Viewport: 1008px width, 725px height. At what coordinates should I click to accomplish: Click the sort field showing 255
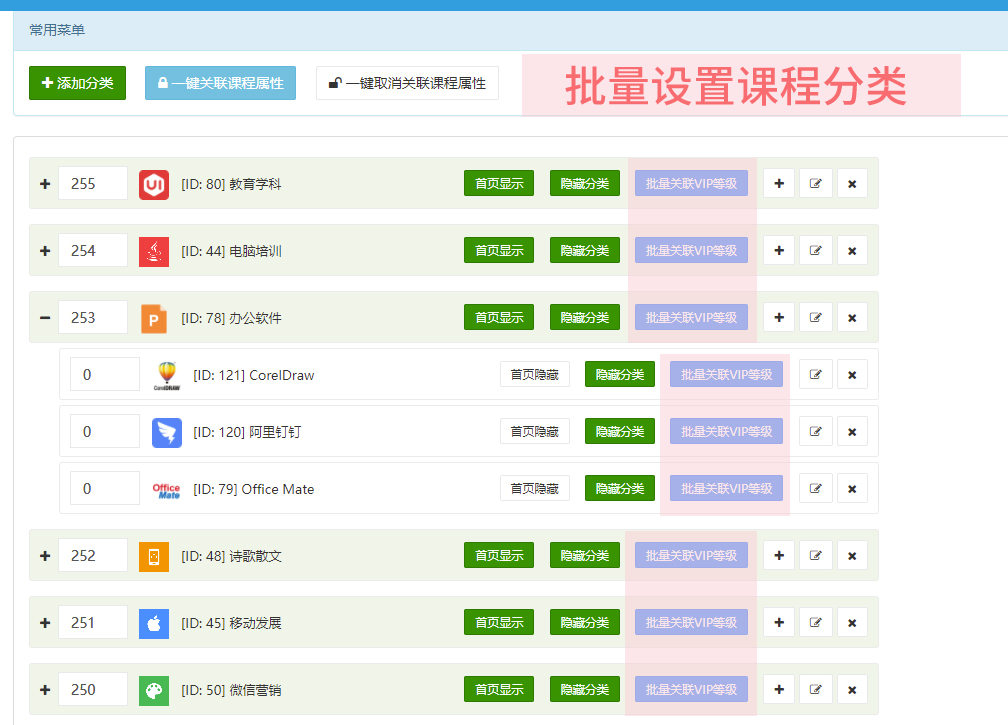tap(93, 183)
